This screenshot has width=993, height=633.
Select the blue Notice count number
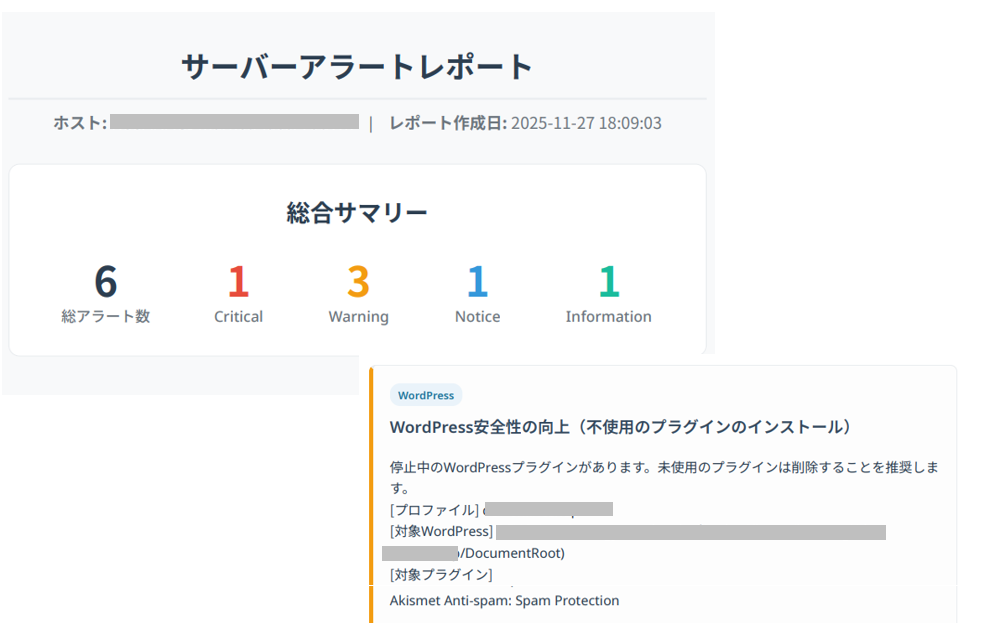click(x=477, y=282)
